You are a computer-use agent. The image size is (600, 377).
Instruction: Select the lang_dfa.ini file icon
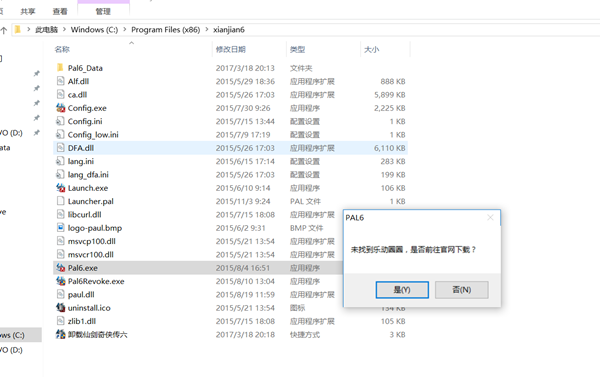click(60, 175)
